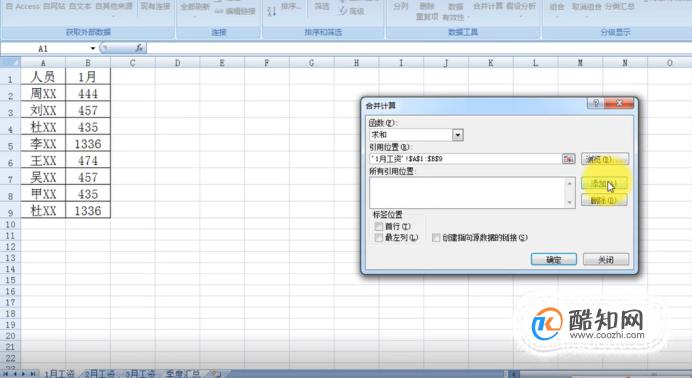Image resolution: width=692 pixels, height=378 pixels.
Task: Click the 全部刷新 button
Action: (x=195, y=8)
